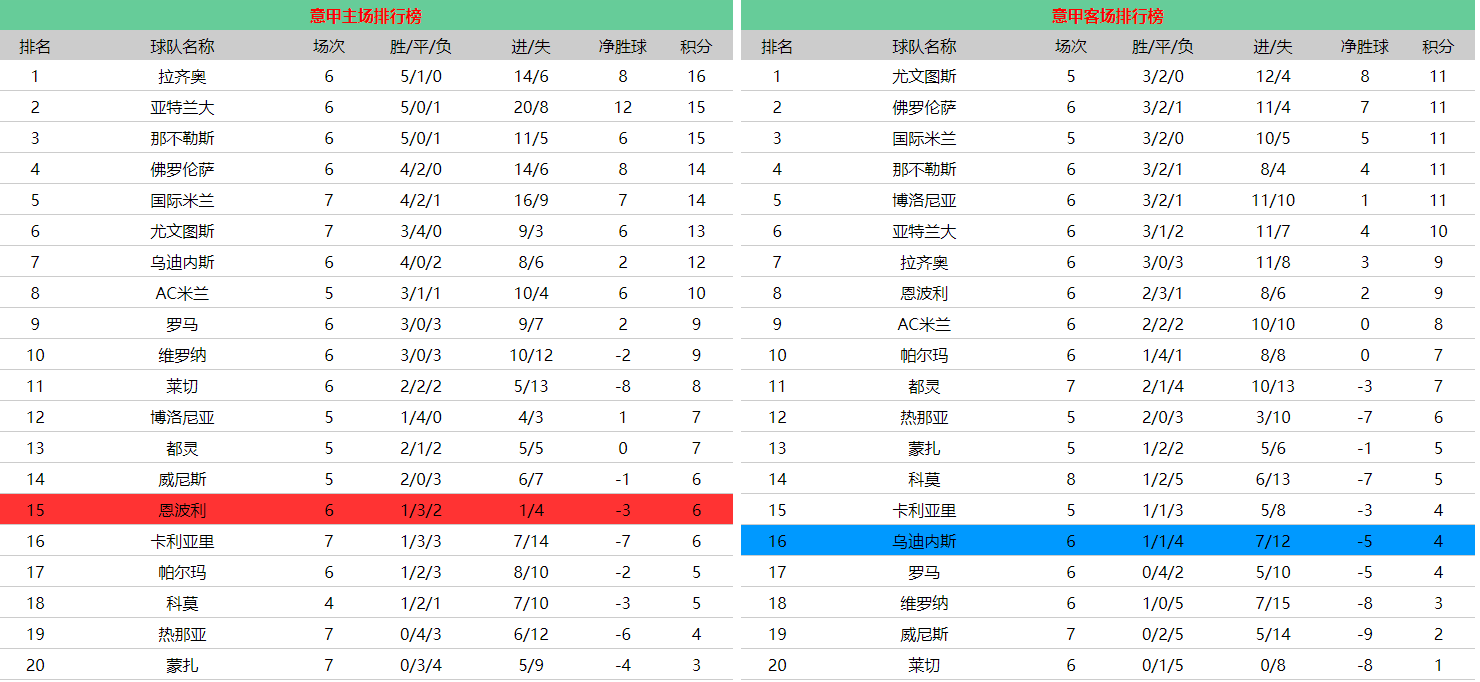
Task: Open 佛罗伦萨 team in the away table
Action: 924,107
